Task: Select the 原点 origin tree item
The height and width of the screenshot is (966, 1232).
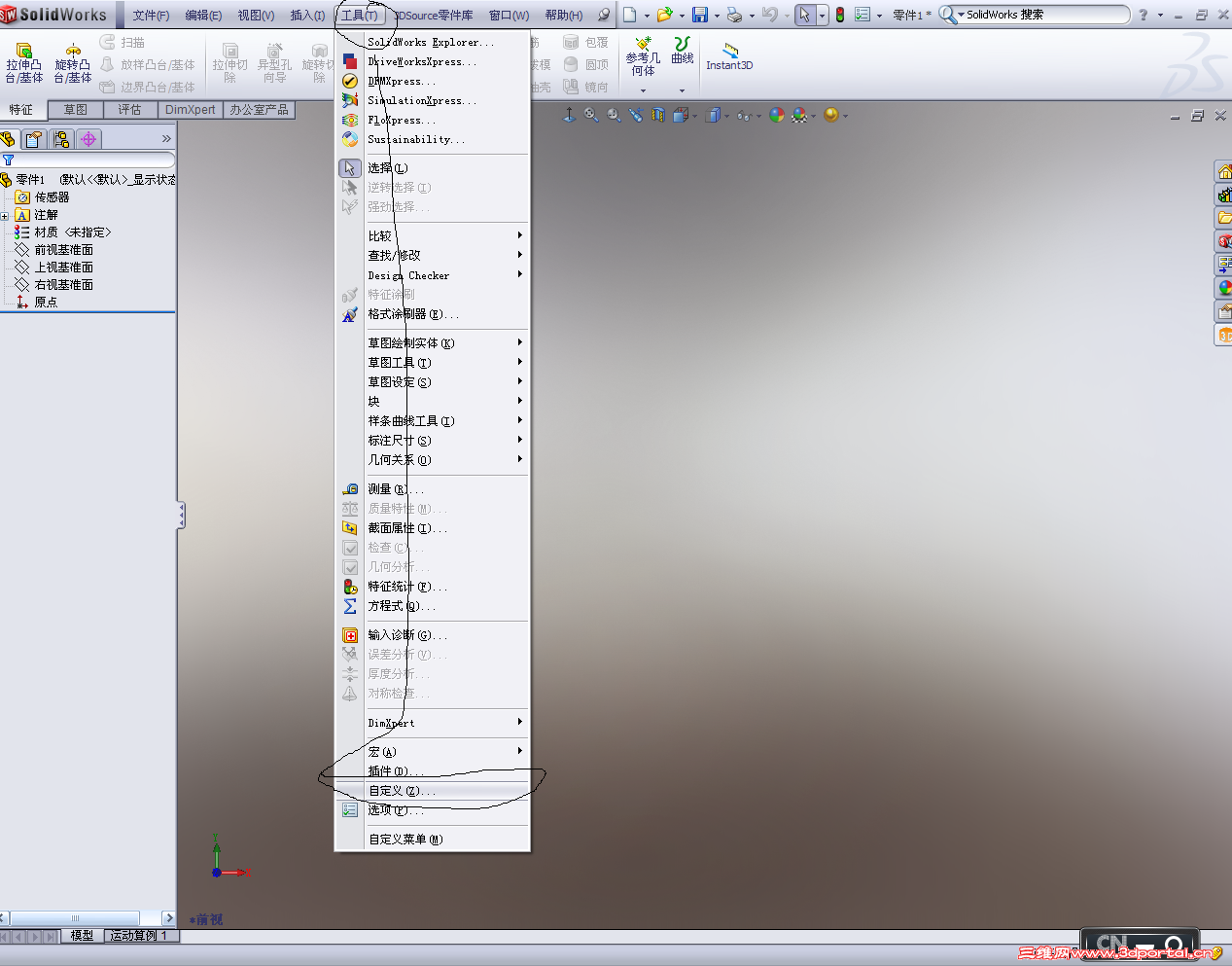Action: click(x=46, y=303)
